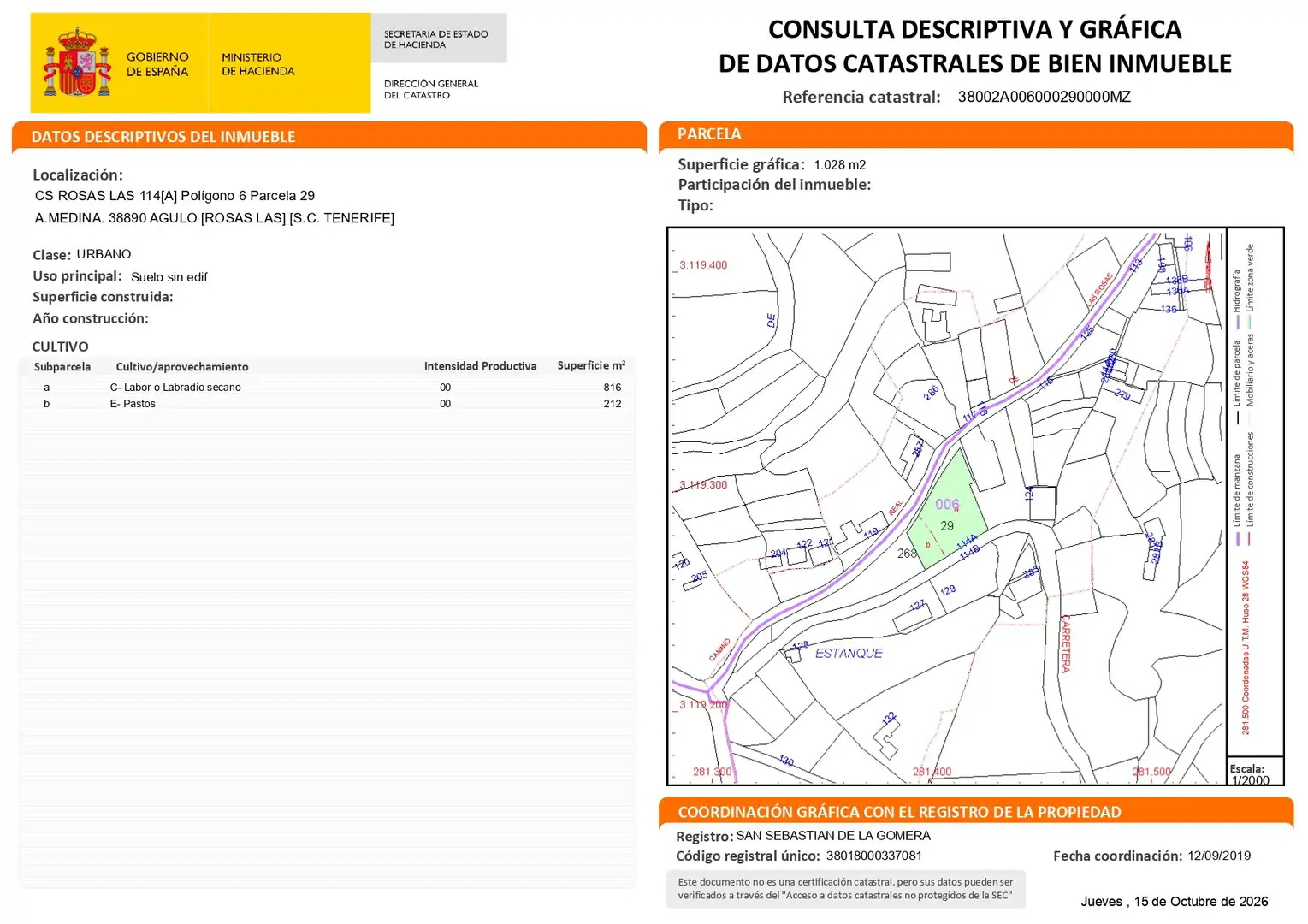Click the date "Jueves , 15 de Octubre de 2026"
Viewport: 1308px width, 924px height.
1174,902
